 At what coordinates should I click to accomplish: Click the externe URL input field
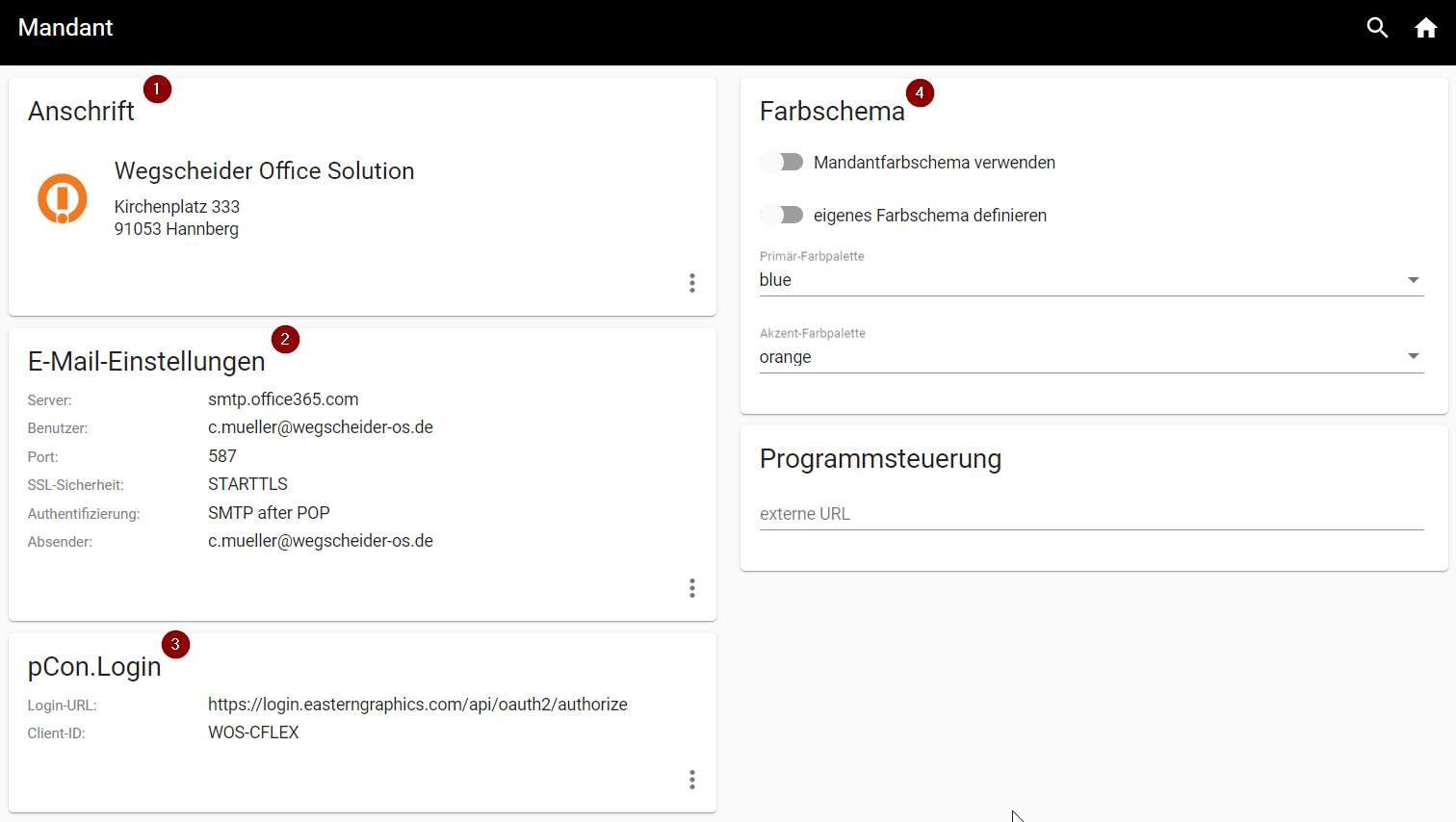point(1091,514)
